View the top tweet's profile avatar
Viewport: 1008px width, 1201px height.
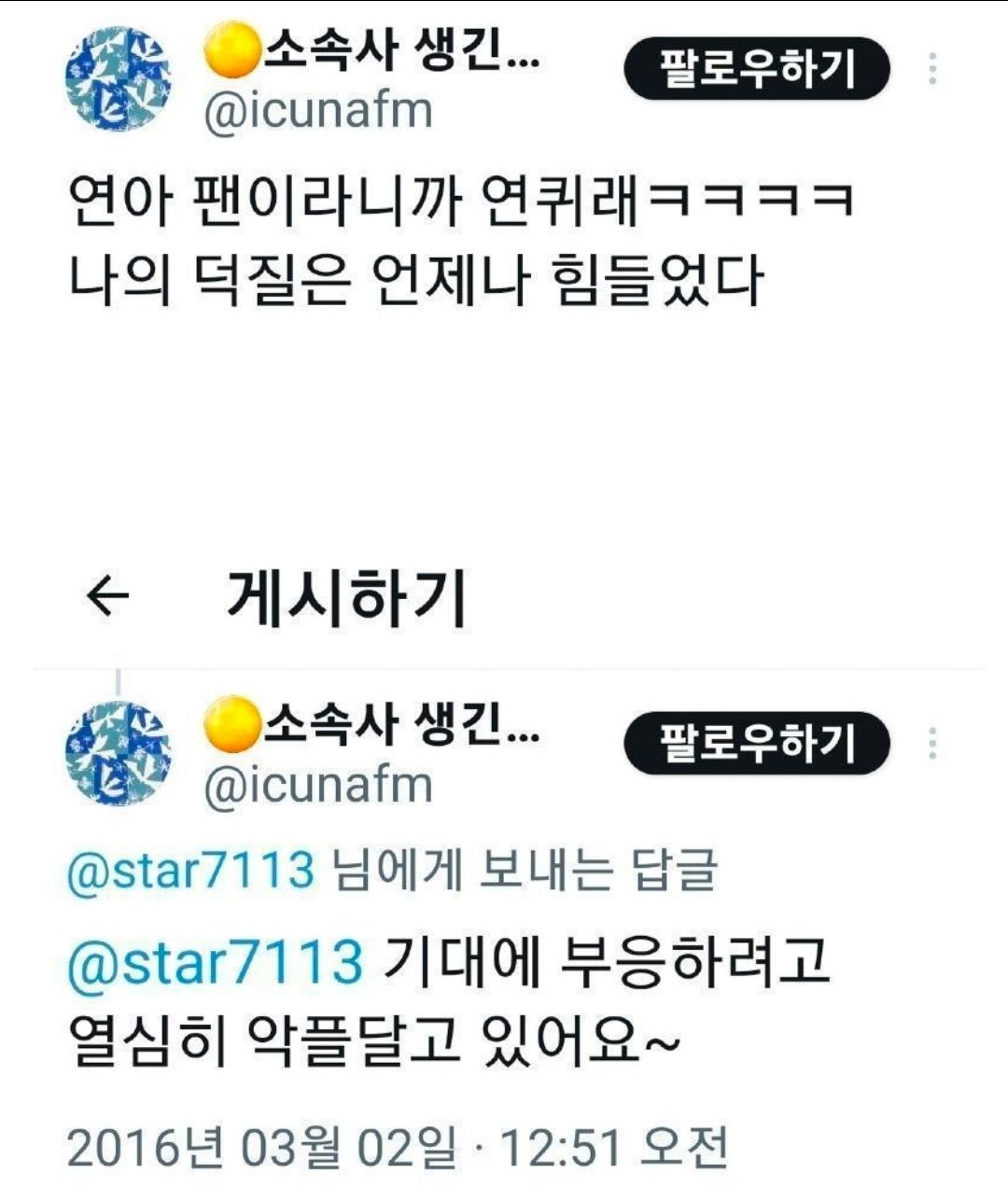pos(119,78)
